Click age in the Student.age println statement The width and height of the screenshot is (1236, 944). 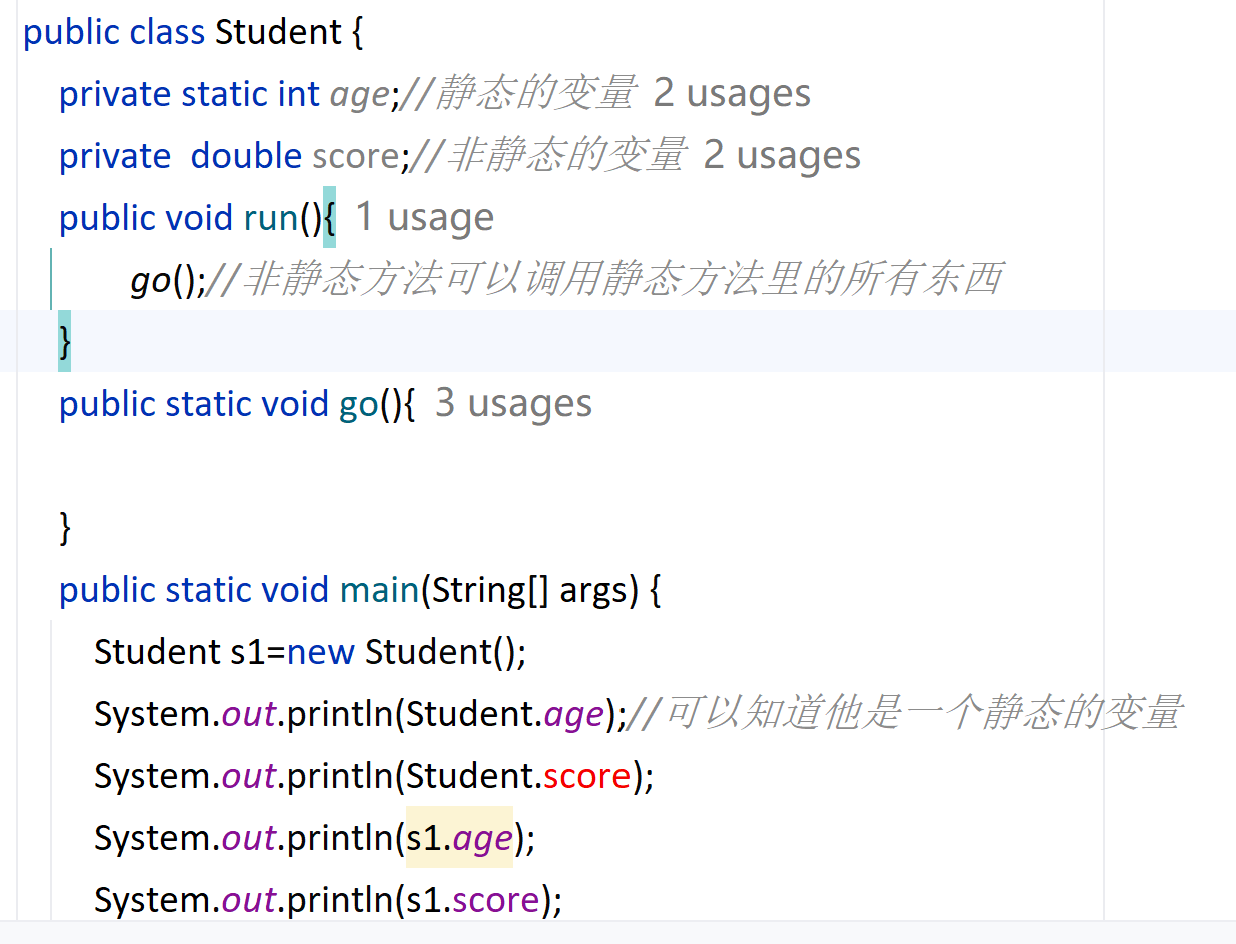coord(574,714)
